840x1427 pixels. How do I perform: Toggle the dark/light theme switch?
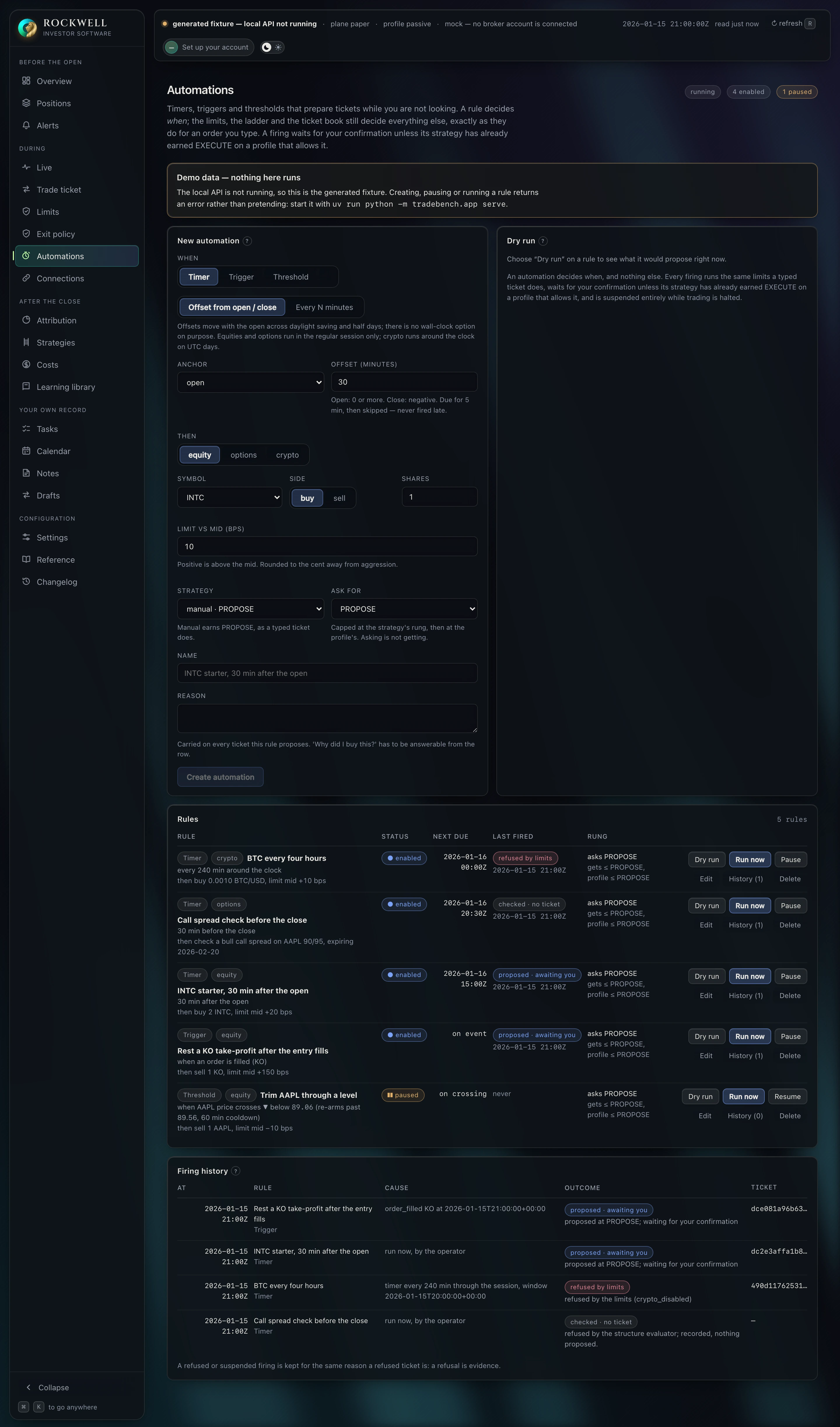click(272, 48)
